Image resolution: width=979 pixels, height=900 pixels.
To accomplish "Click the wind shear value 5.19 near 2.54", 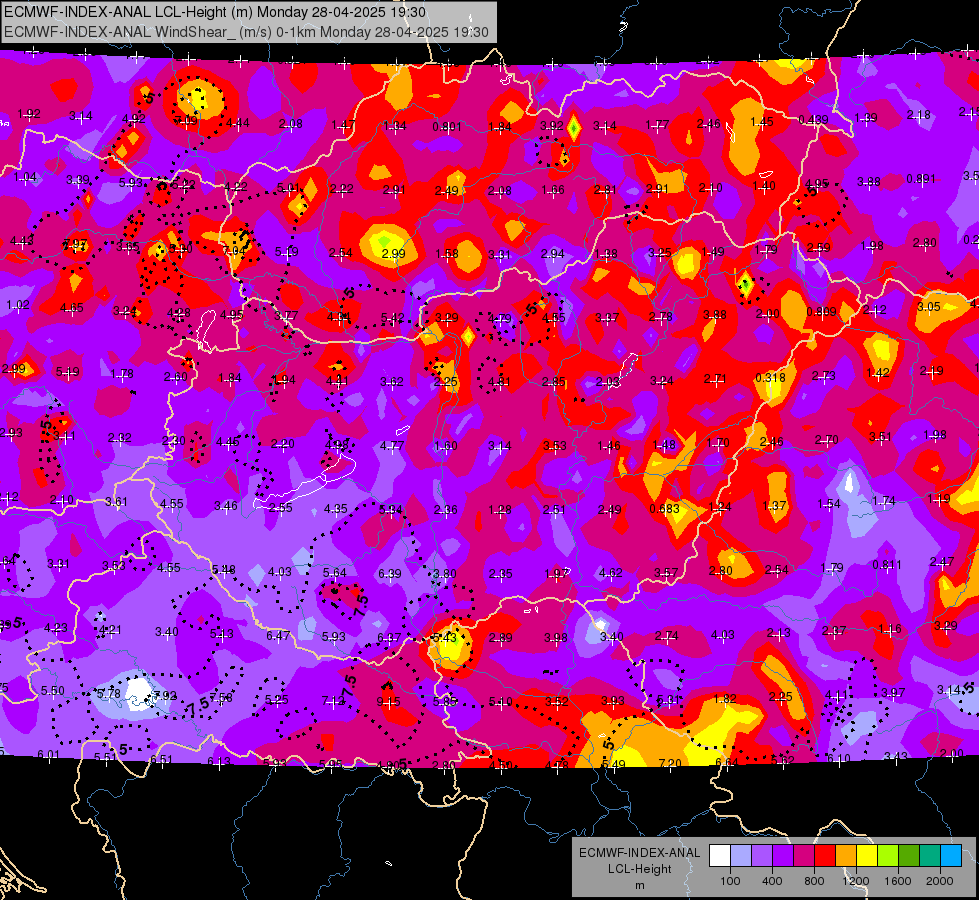I will pyautogui.click(x=287, y=252).
